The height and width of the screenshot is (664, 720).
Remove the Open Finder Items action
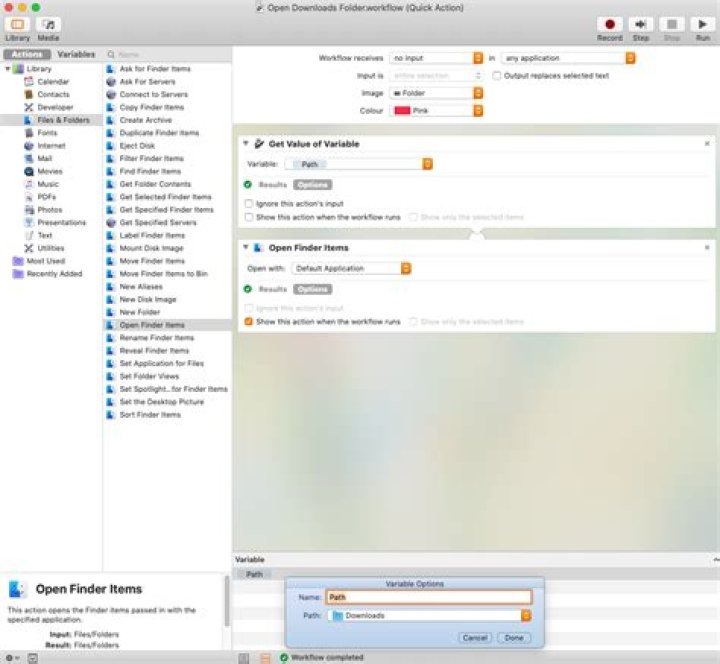tap(707, 248)
